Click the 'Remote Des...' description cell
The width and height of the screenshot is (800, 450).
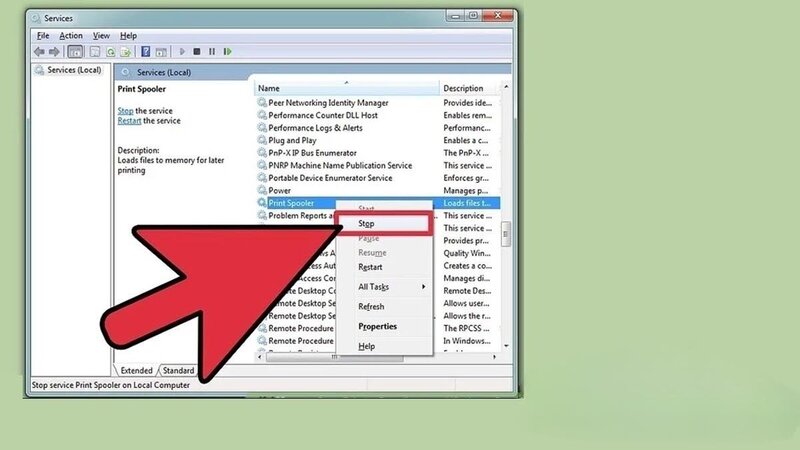pyautogui.click(x=467, y=290)
